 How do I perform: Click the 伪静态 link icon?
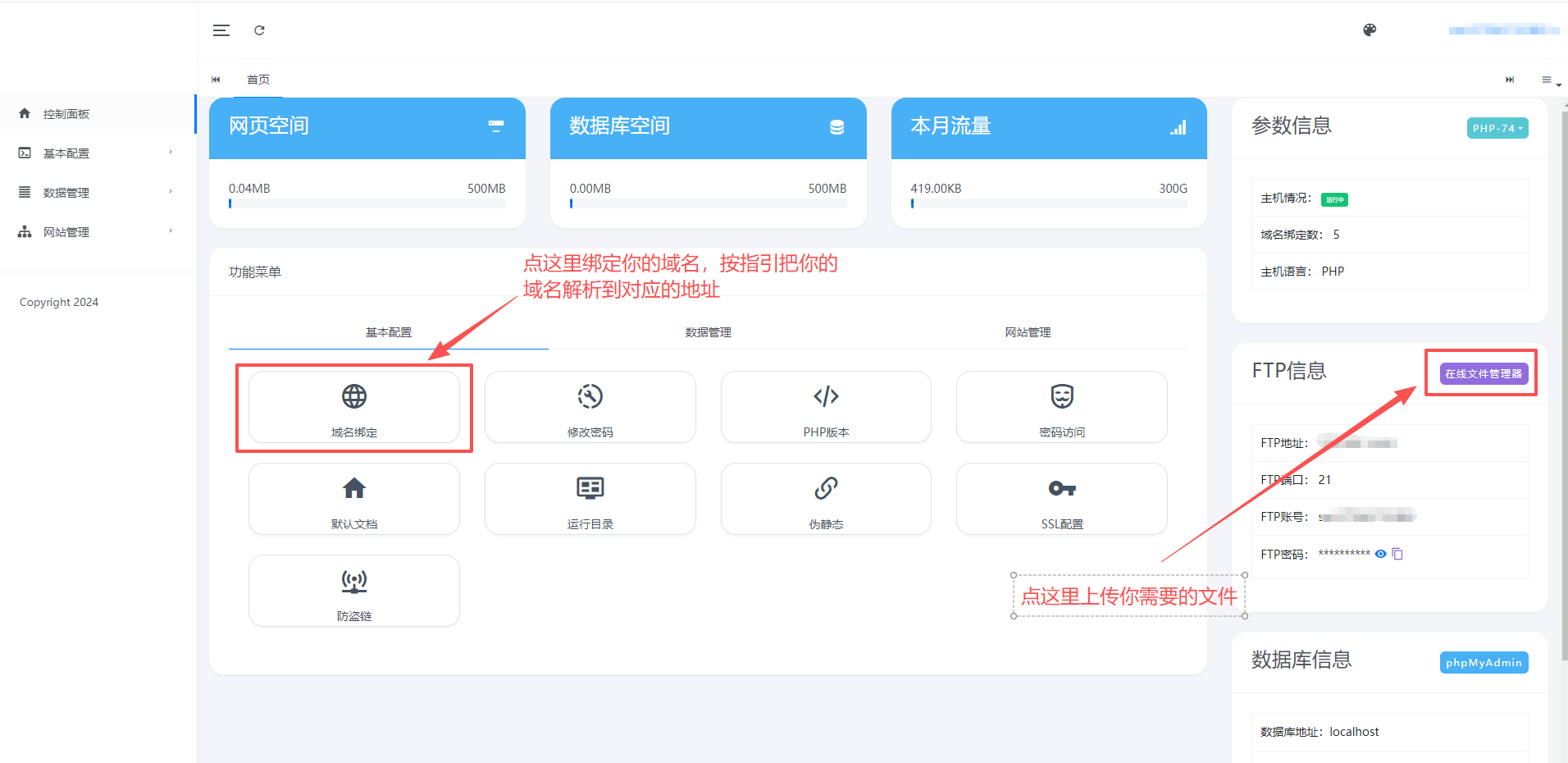(826, 489)
